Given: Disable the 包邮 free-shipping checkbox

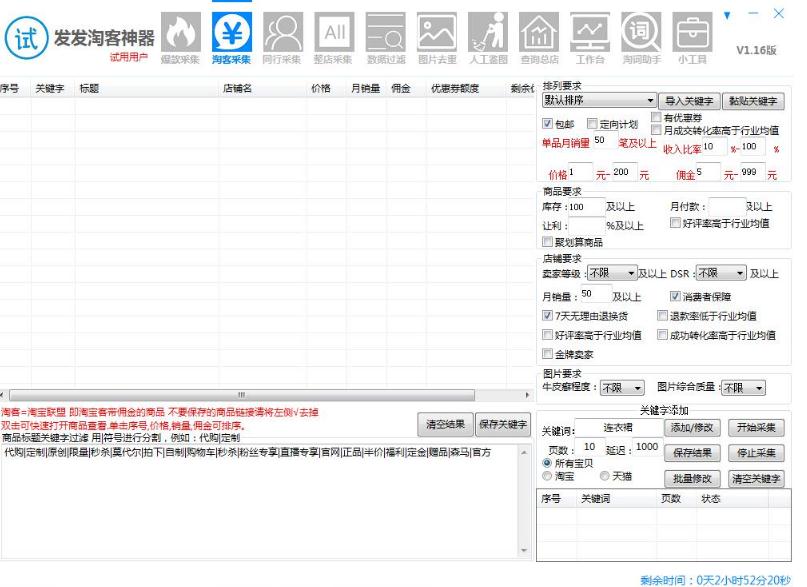Looking at the screenshot, I should (547, 124).
